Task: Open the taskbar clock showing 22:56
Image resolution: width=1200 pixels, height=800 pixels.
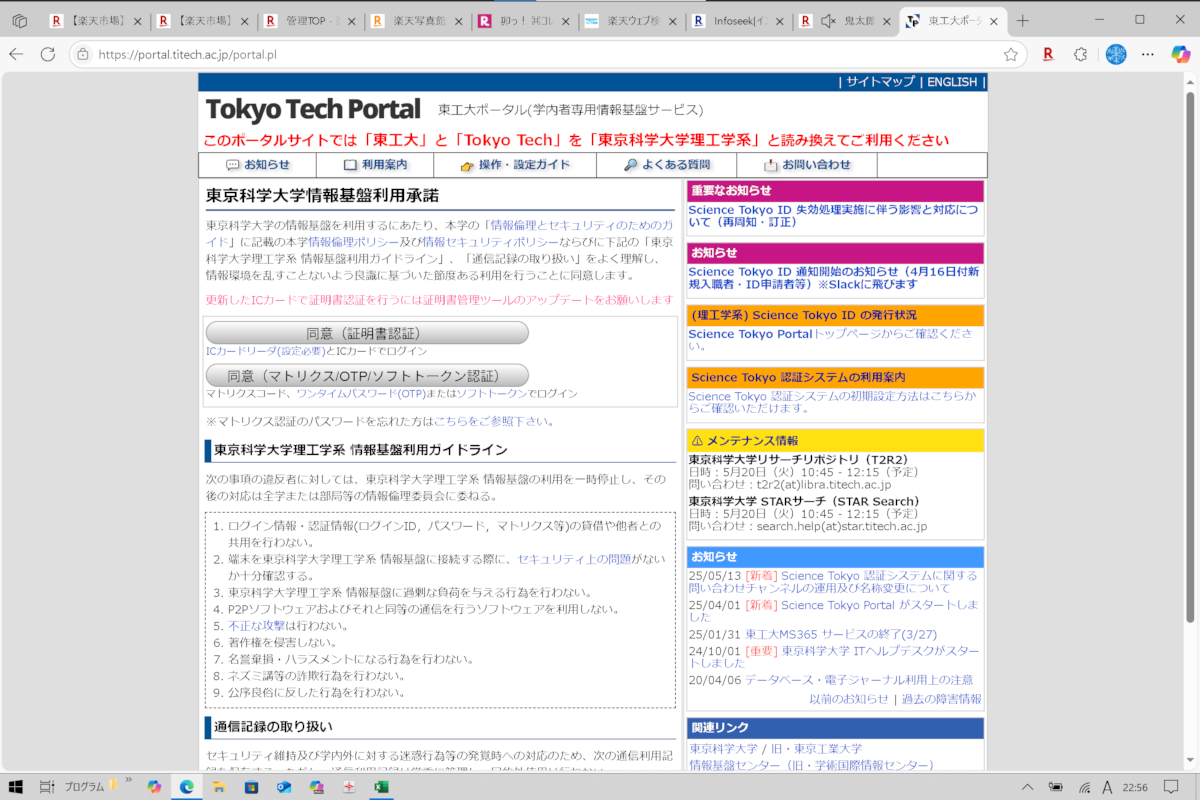Action: (x=1135, y=787)
